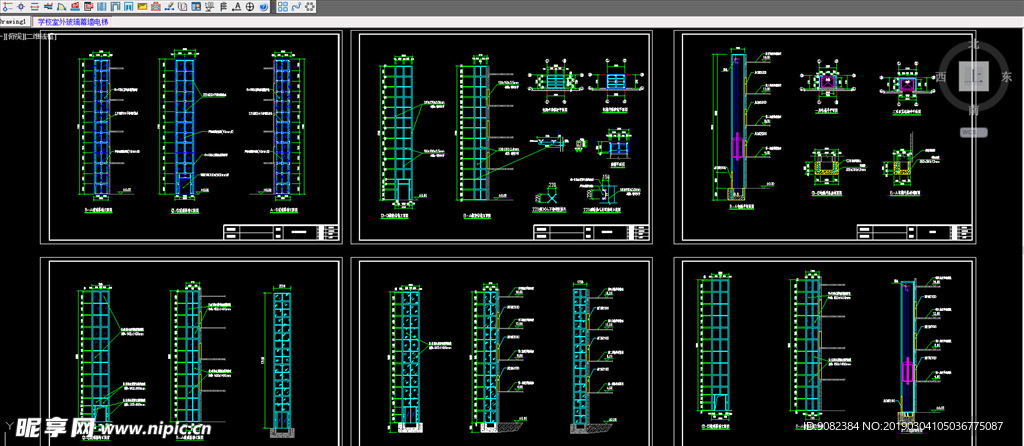Select the letter A text tool
Viewport: 1024px width, 446px height.
236,6
